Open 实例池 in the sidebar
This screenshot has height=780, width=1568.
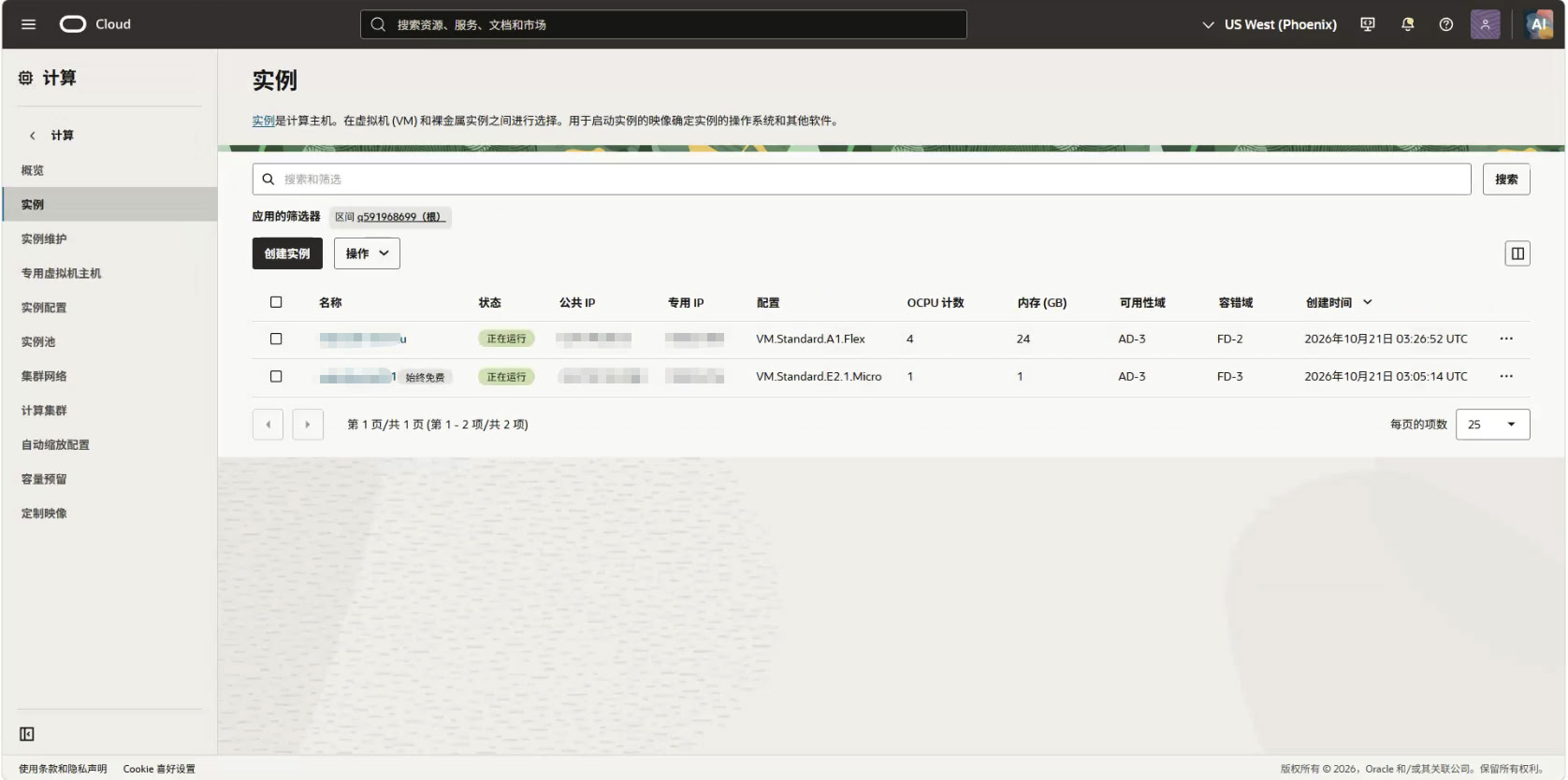[x=38, y=342]
